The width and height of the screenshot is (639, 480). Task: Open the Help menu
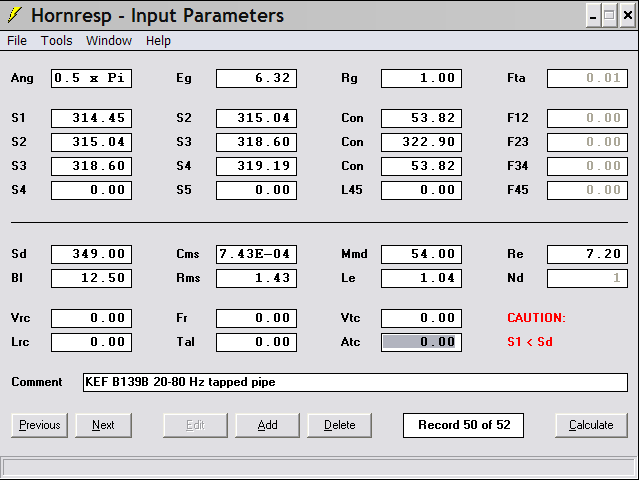(158, 41)
